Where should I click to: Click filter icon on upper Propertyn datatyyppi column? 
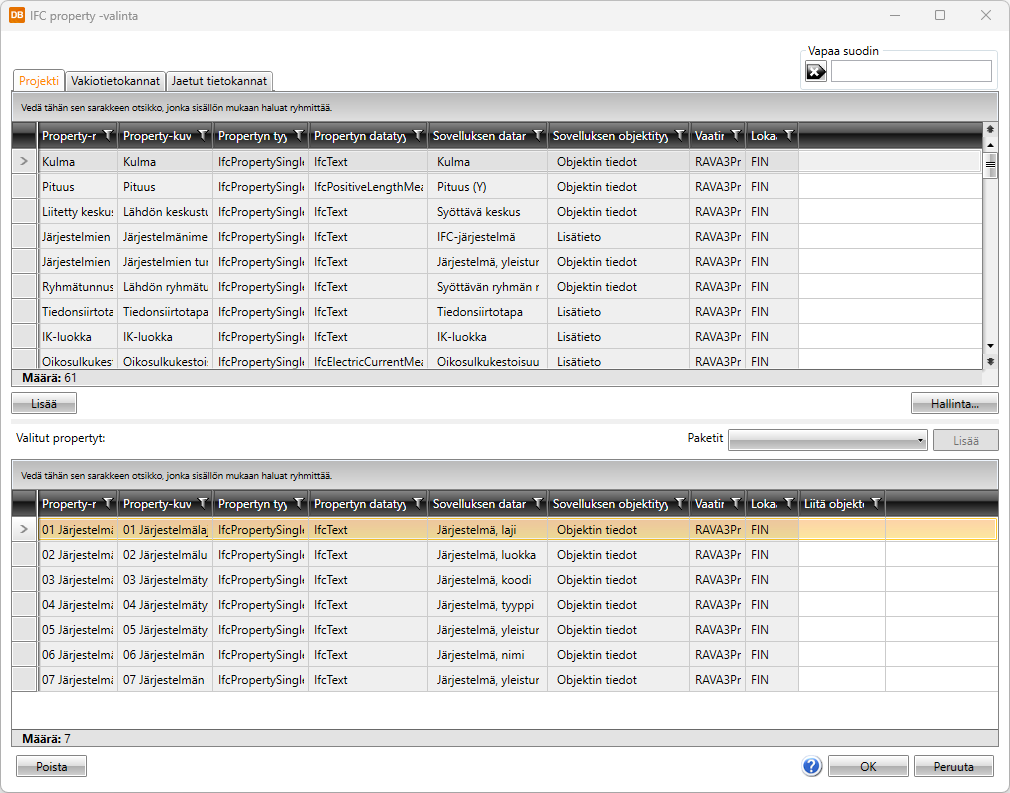pyautogui.click(x=417, y=135)
